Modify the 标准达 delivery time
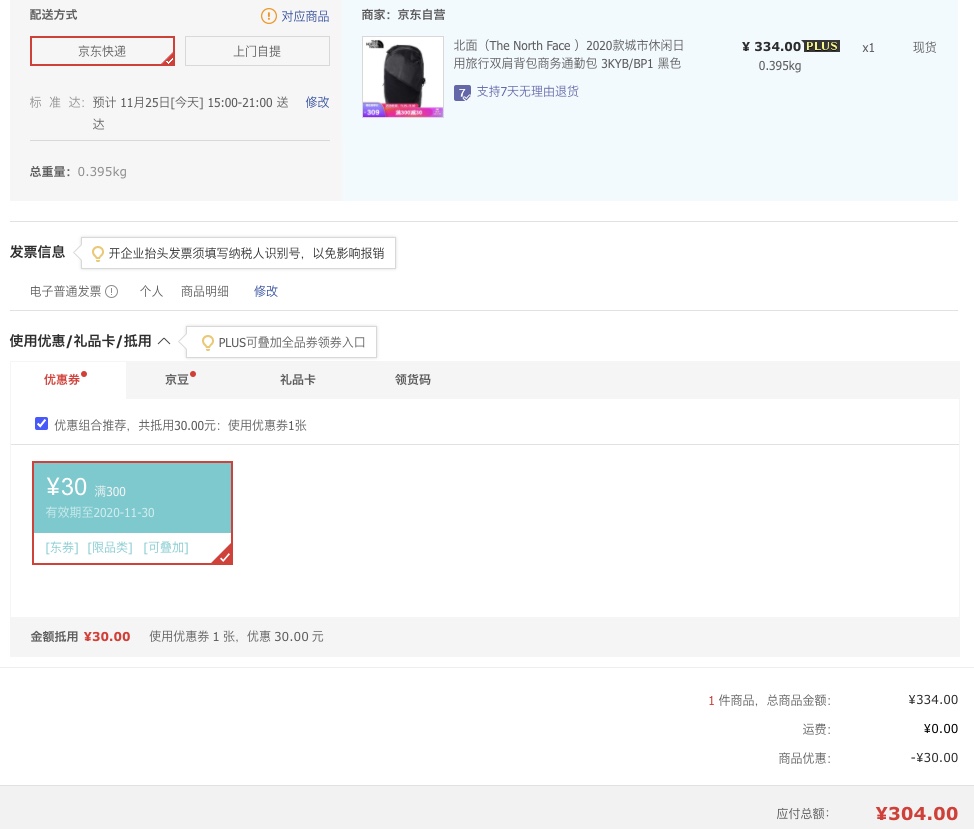The height and width of the screenshot is (829, 974). click(317, 102)
